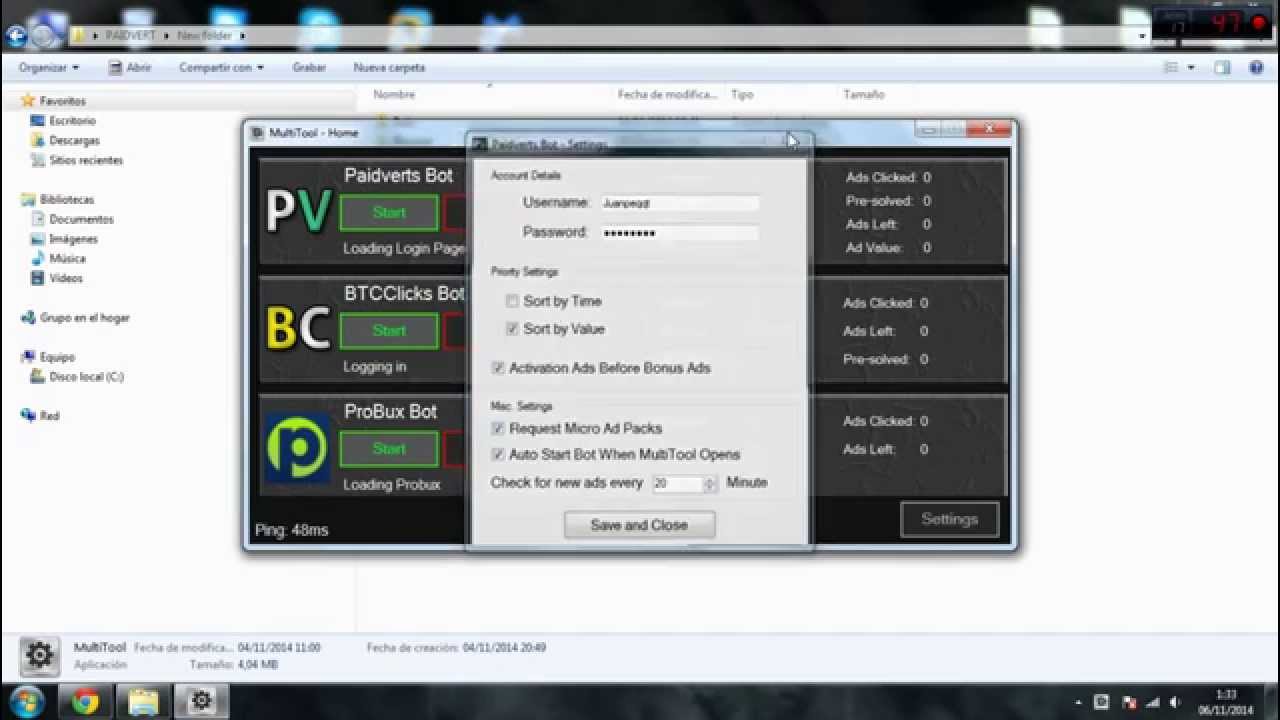
Task: Show hidden tray icons arrow
Action: (x=1078, y=702)
